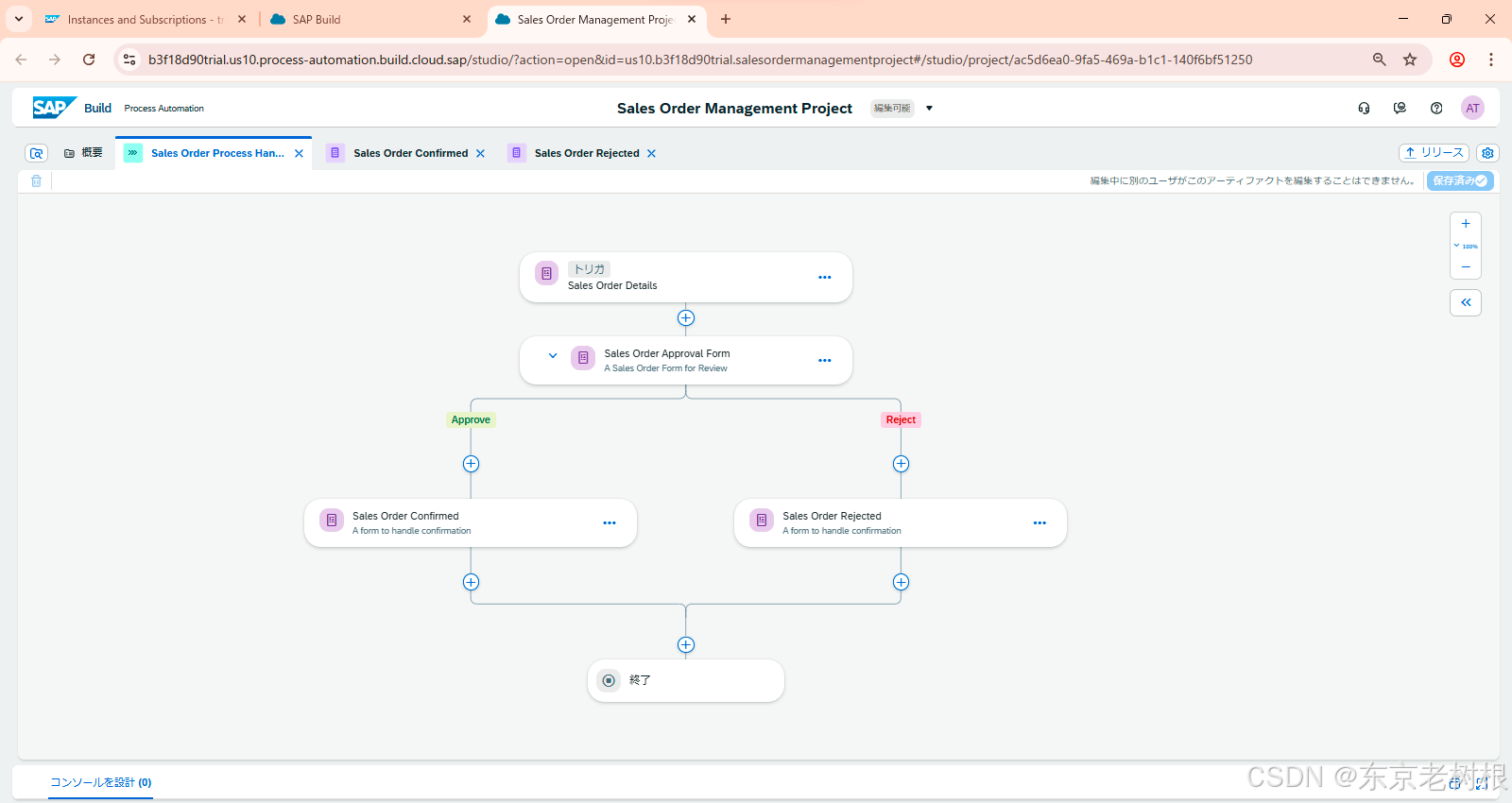Image resolution: width=1512 pixels, height=803 pixels.
Task: Open more options on Sales Order Details
Action: tap(825, 278)
